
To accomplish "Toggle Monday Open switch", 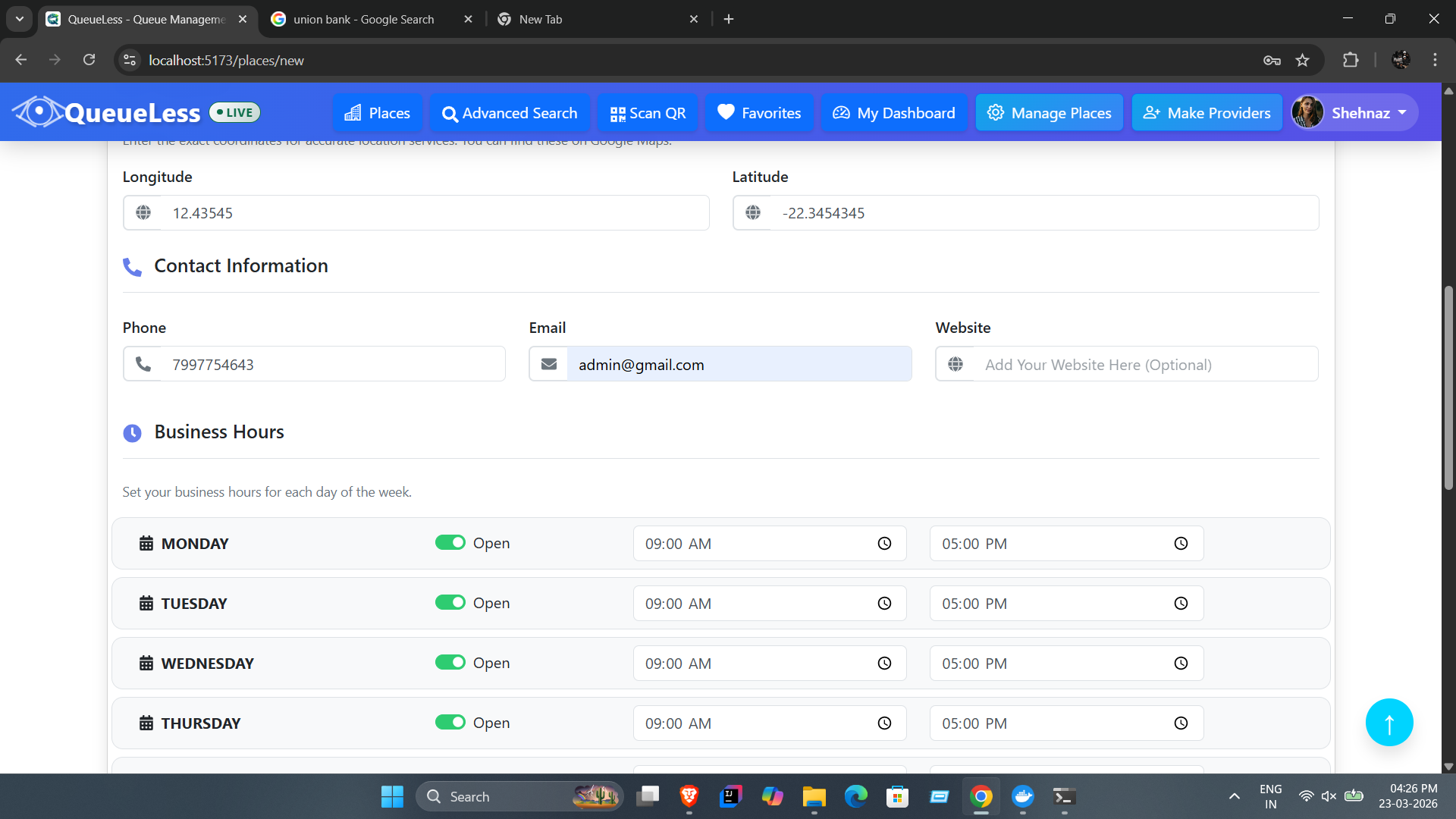I will click(x=450, y=543).
